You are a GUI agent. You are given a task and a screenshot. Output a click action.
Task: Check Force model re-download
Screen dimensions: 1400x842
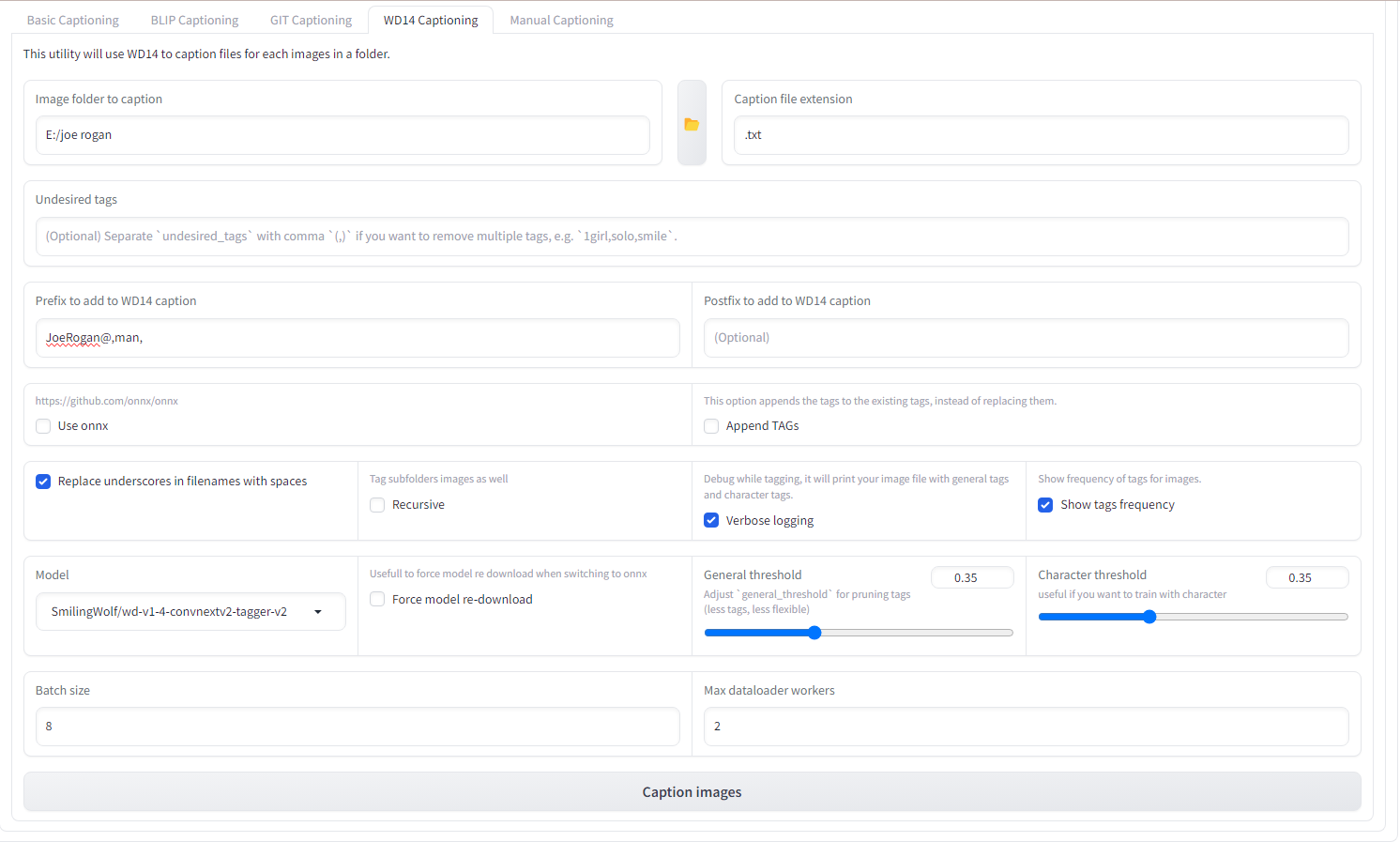(x=377, y=600)
